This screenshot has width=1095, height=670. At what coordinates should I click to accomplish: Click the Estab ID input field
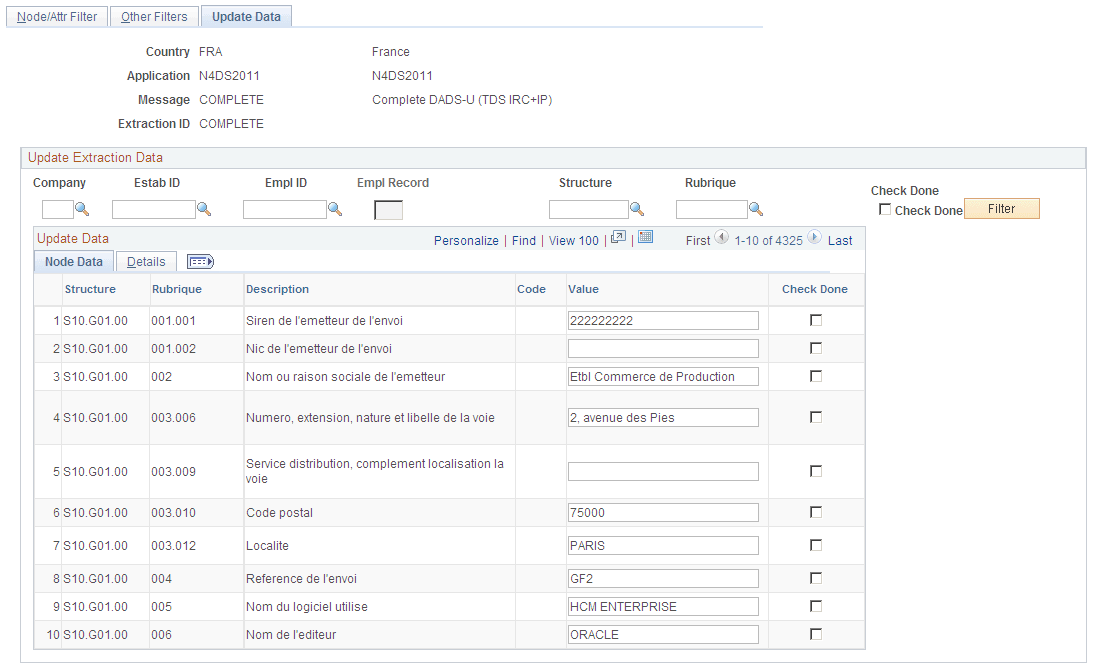pyautogui.click(x=154, y=210)
